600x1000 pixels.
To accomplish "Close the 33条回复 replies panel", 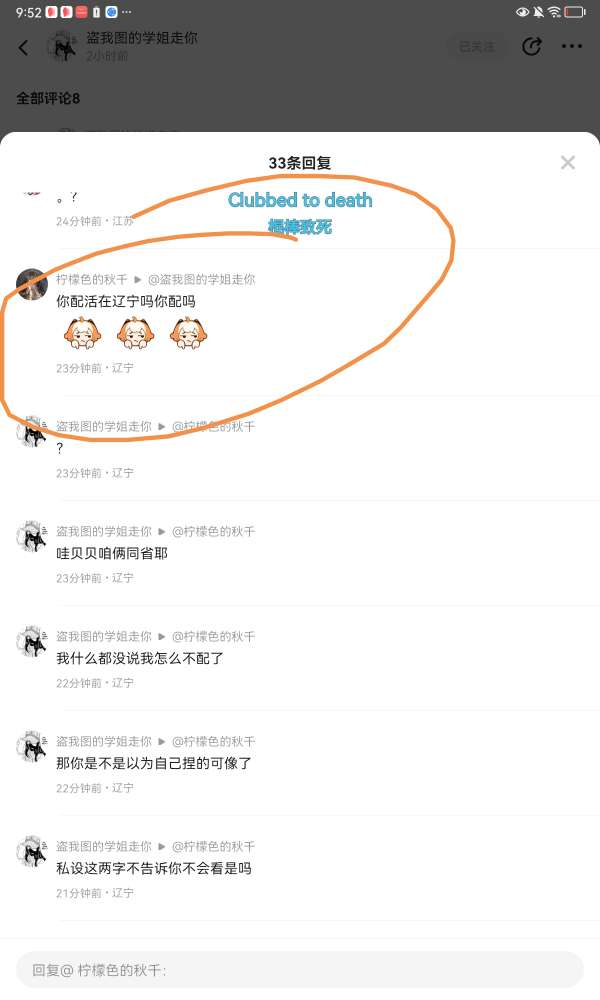I will [567, 163].
